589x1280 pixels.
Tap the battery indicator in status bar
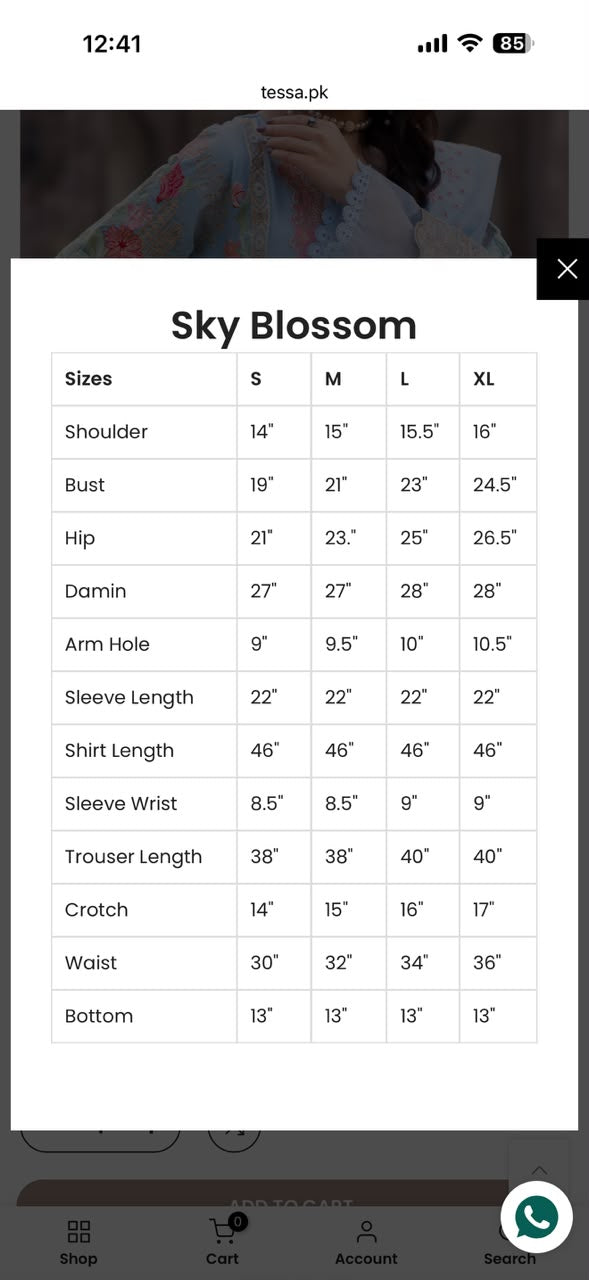pos(513,44)
